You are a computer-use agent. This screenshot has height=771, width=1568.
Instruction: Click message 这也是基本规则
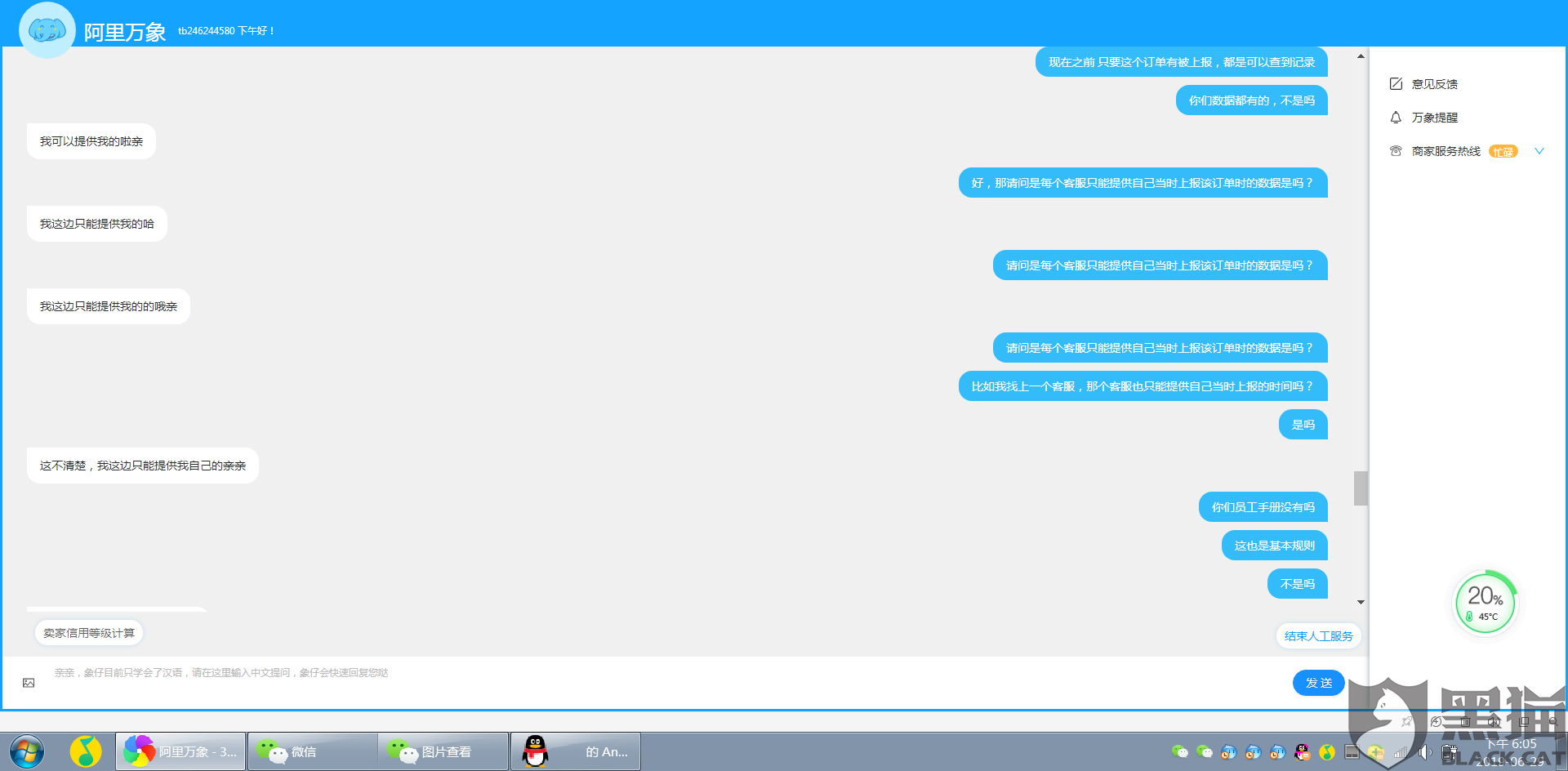1275,546
